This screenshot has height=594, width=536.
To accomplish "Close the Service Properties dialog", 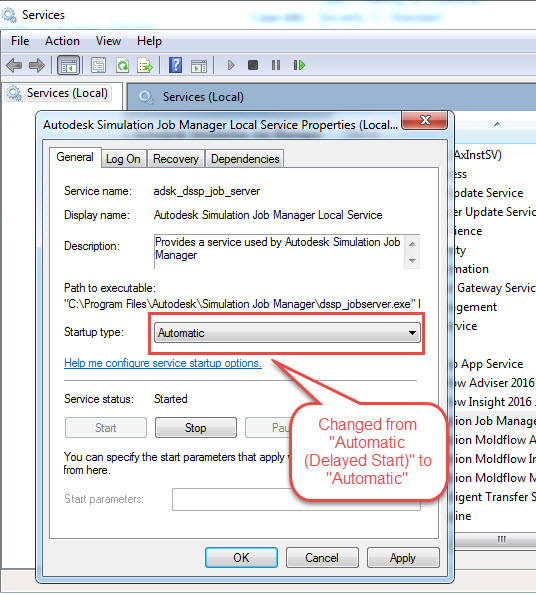I will coord(425,120).
